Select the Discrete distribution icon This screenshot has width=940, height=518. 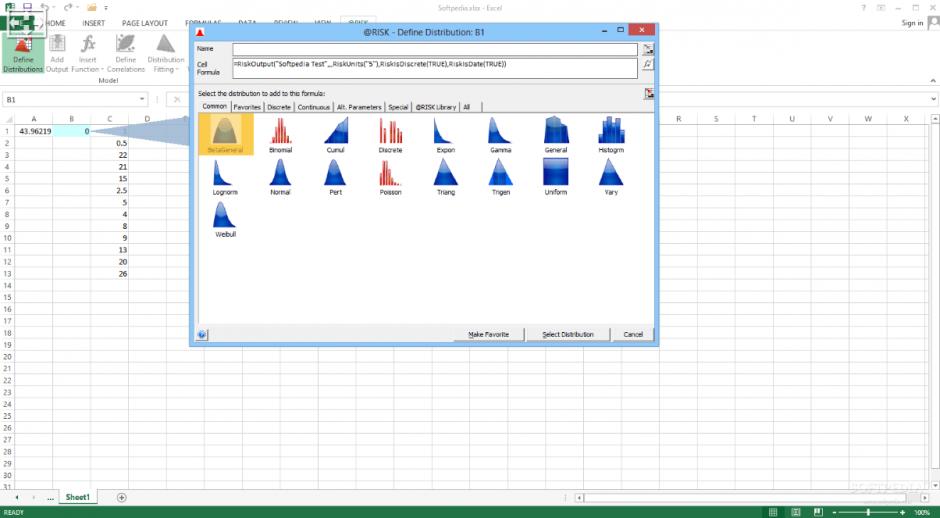(390, 134)
